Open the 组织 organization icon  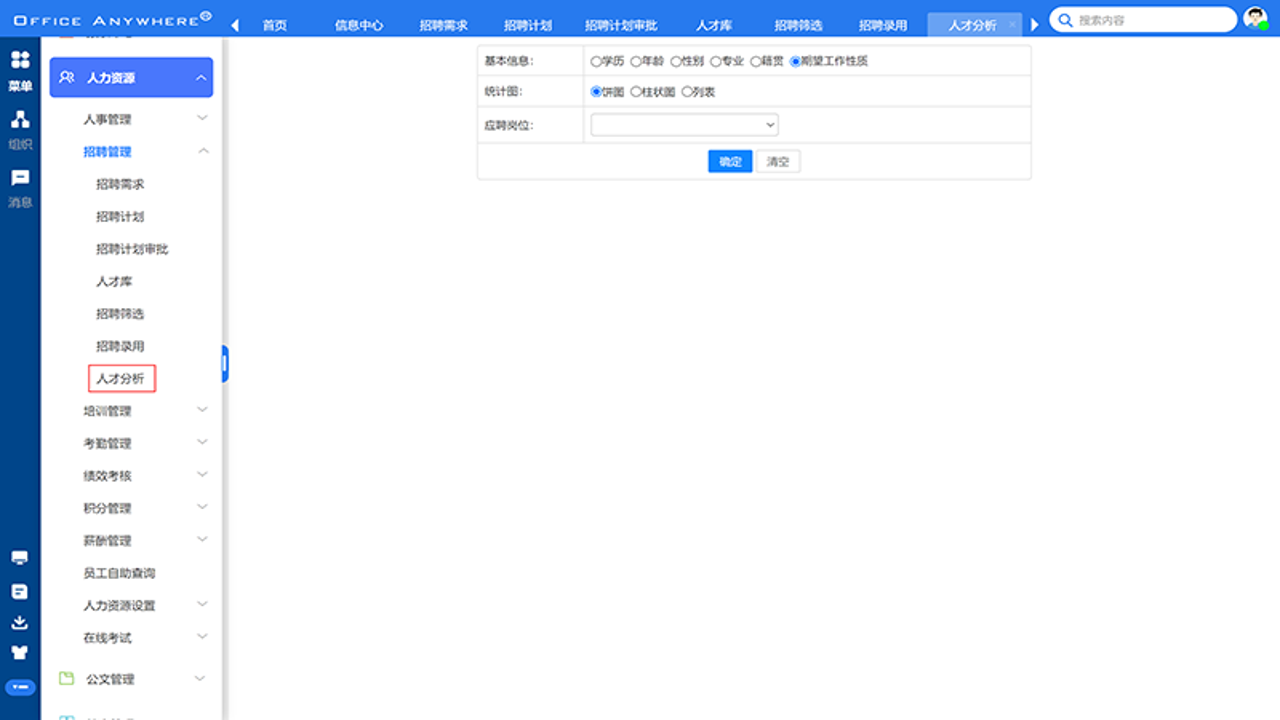pyautogui.click(x=20, y=120)
